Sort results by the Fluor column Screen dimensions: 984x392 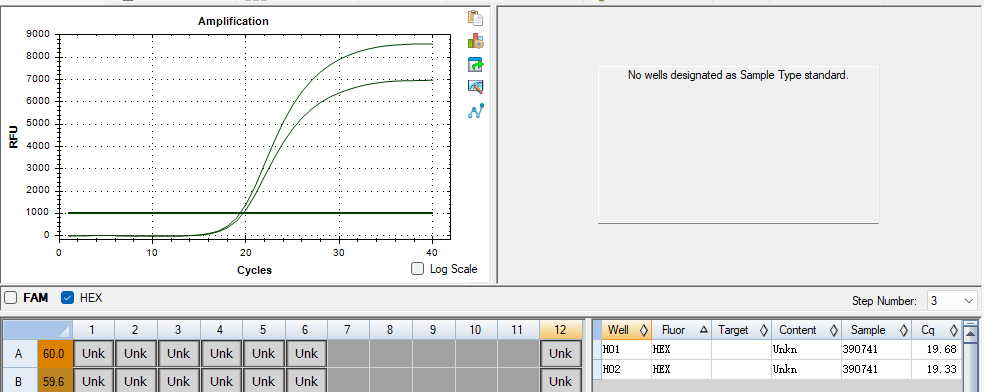[682, 330]
